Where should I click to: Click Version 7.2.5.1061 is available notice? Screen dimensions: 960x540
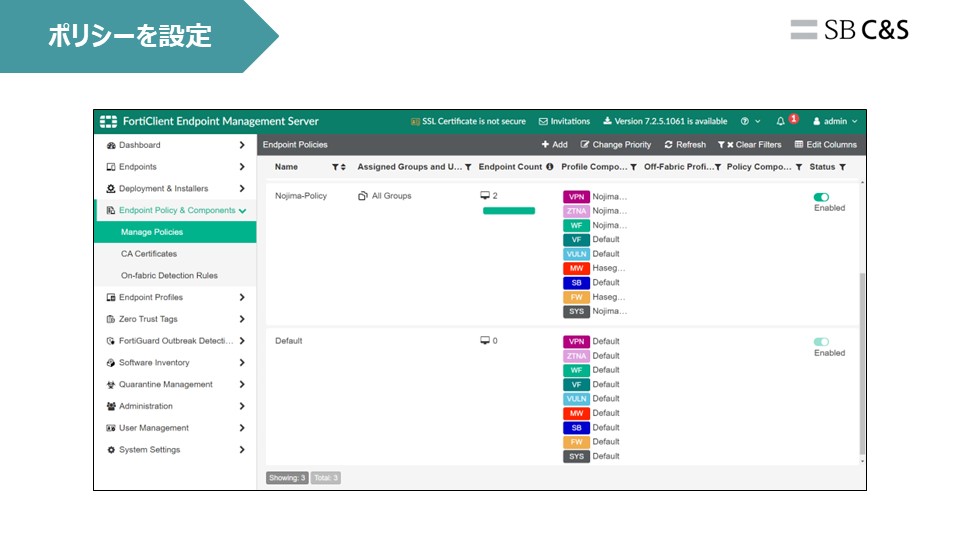click(665, 121)
